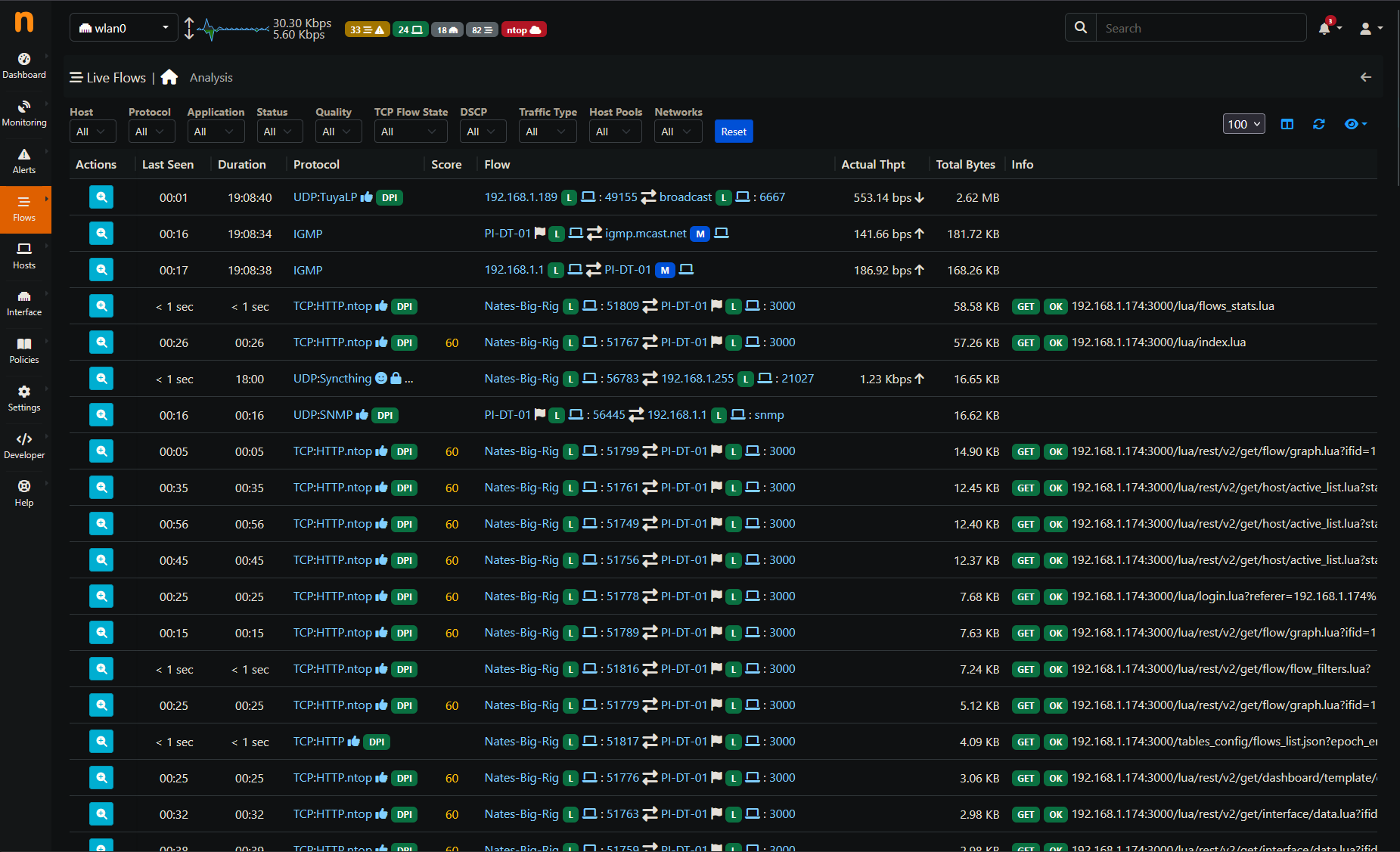Open details for the UDP:SNMP flow

pos(101,415)
